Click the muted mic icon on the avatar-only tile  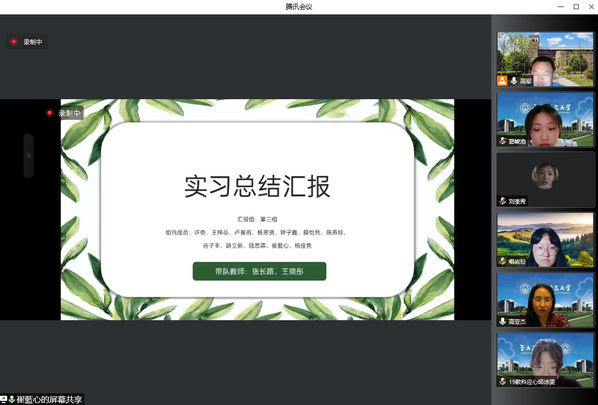tap(503, 201)
